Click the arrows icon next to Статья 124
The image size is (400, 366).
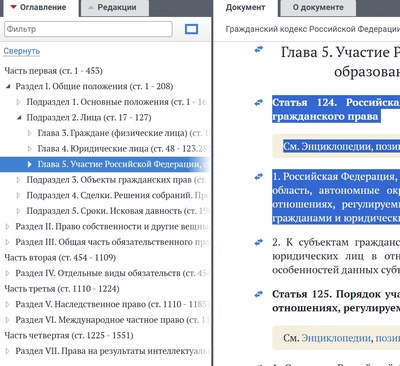258,102
